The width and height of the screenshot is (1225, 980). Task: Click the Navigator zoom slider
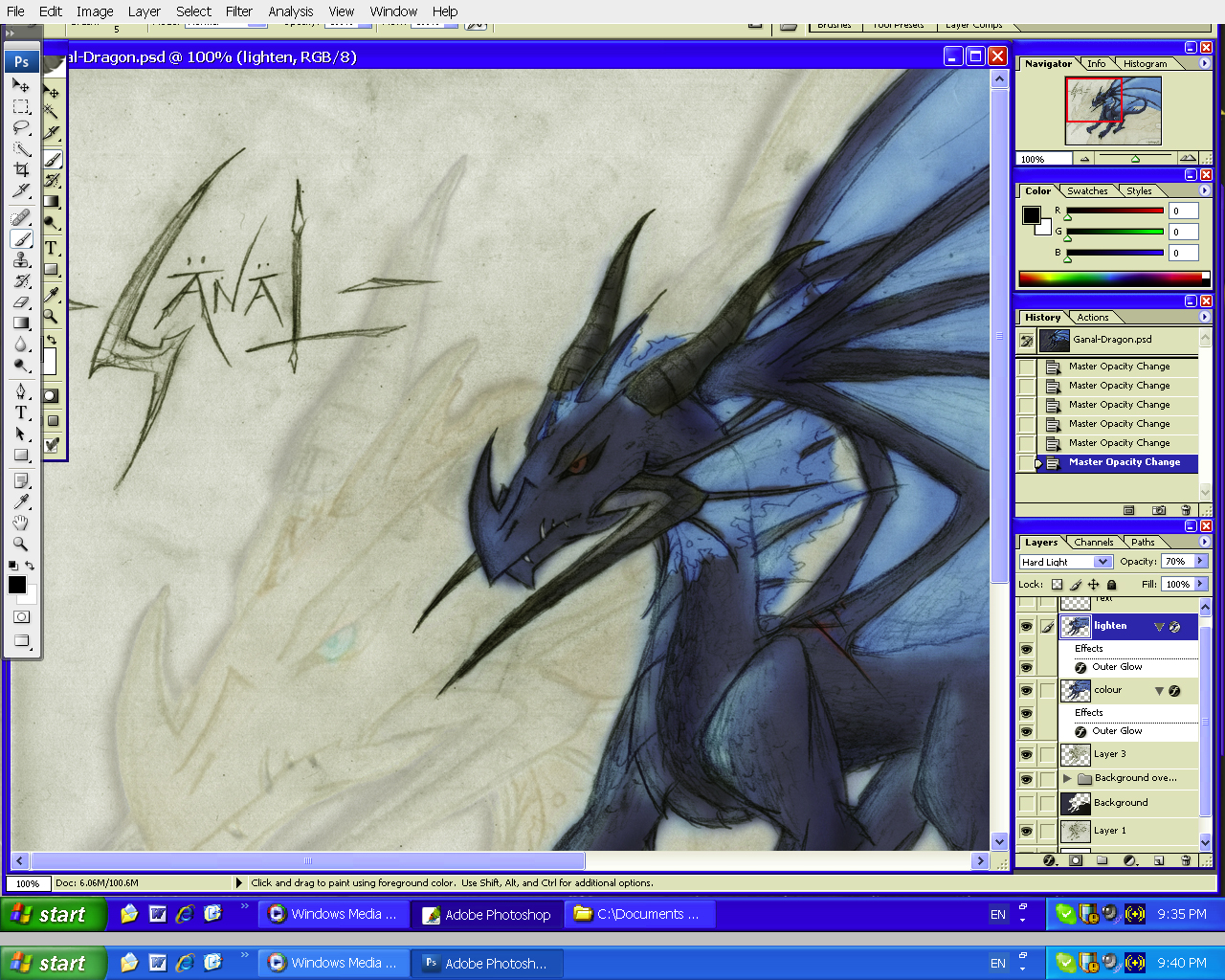pyautogui.click(x=1135, y=159)
